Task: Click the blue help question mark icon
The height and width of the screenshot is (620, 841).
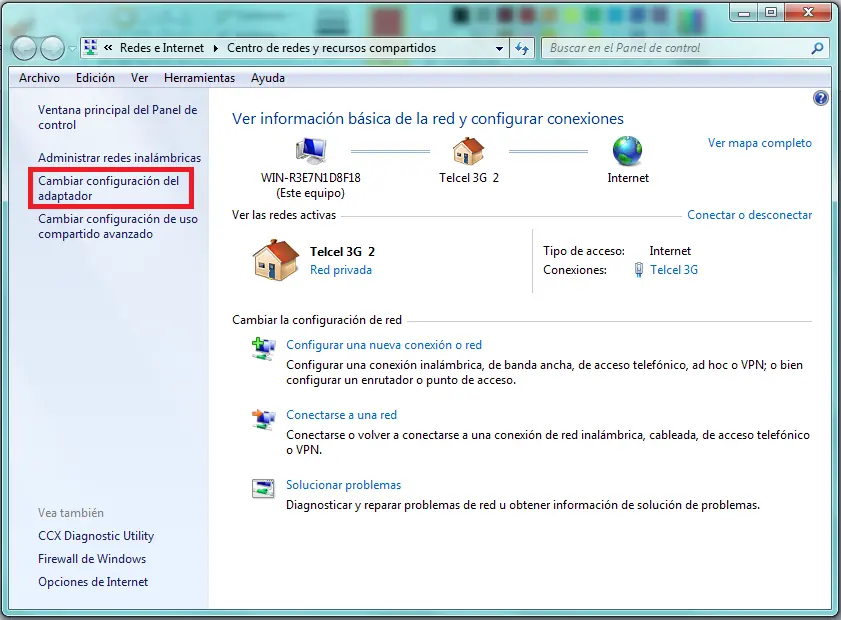Action: pos(821,98)
